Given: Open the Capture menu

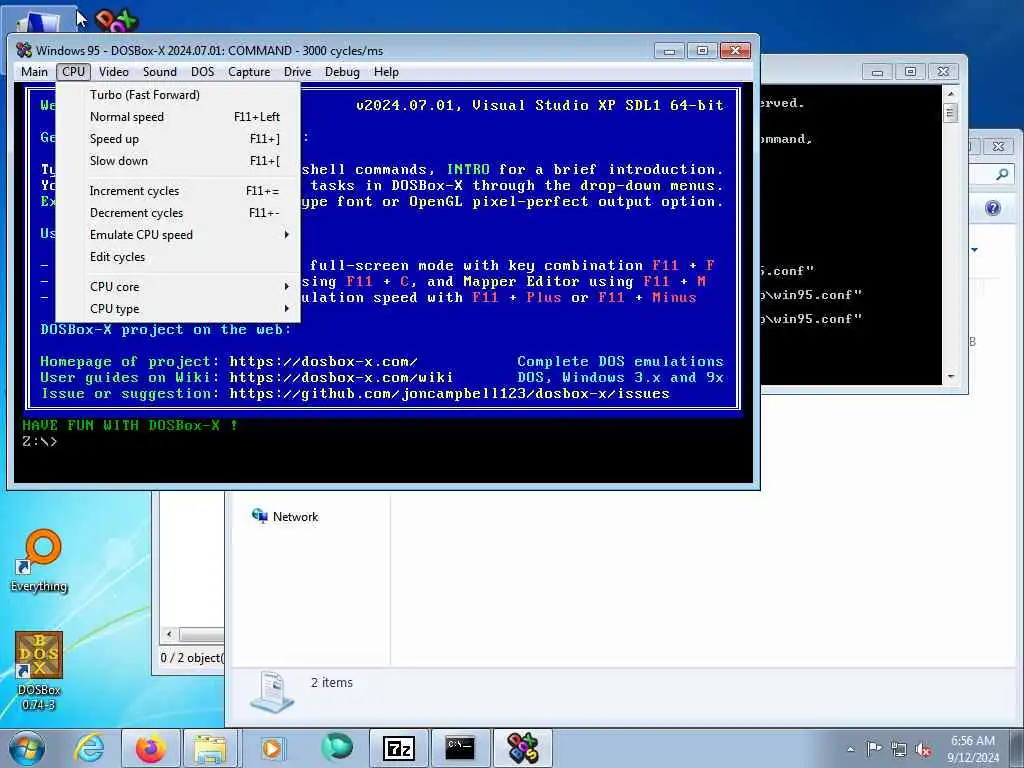Looking at the screenshot, I should tap(249, 72).
